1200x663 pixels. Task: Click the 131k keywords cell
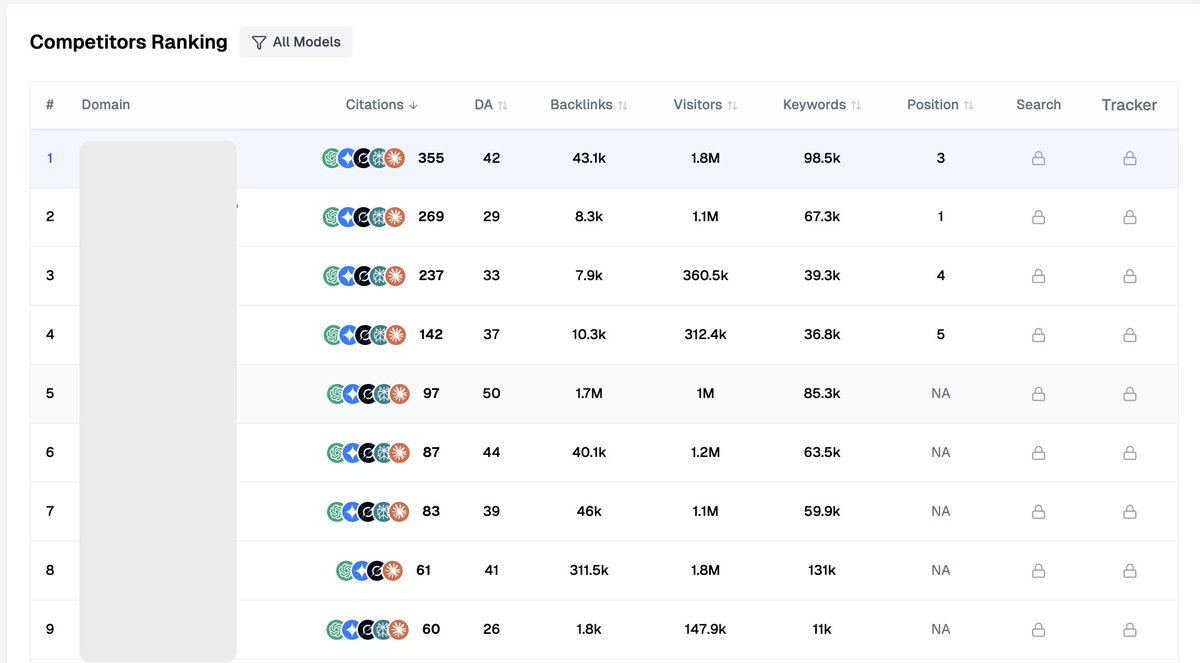coord(822,571)
